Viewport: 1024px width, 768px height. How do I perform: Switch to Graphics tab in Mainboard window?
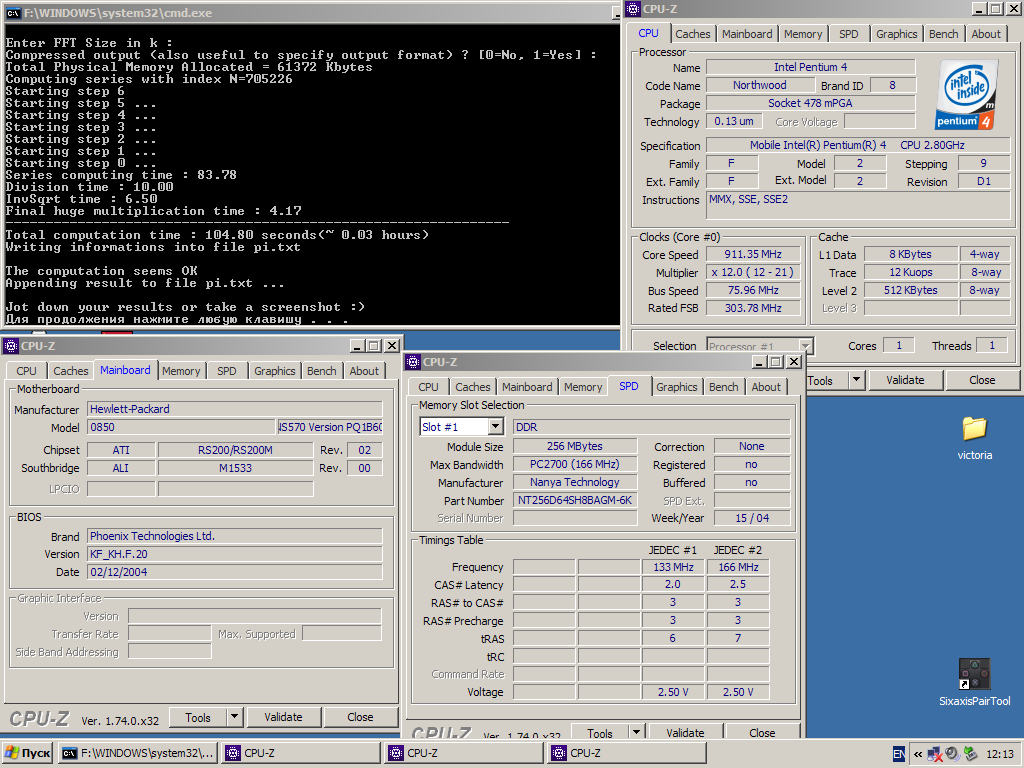274,371
